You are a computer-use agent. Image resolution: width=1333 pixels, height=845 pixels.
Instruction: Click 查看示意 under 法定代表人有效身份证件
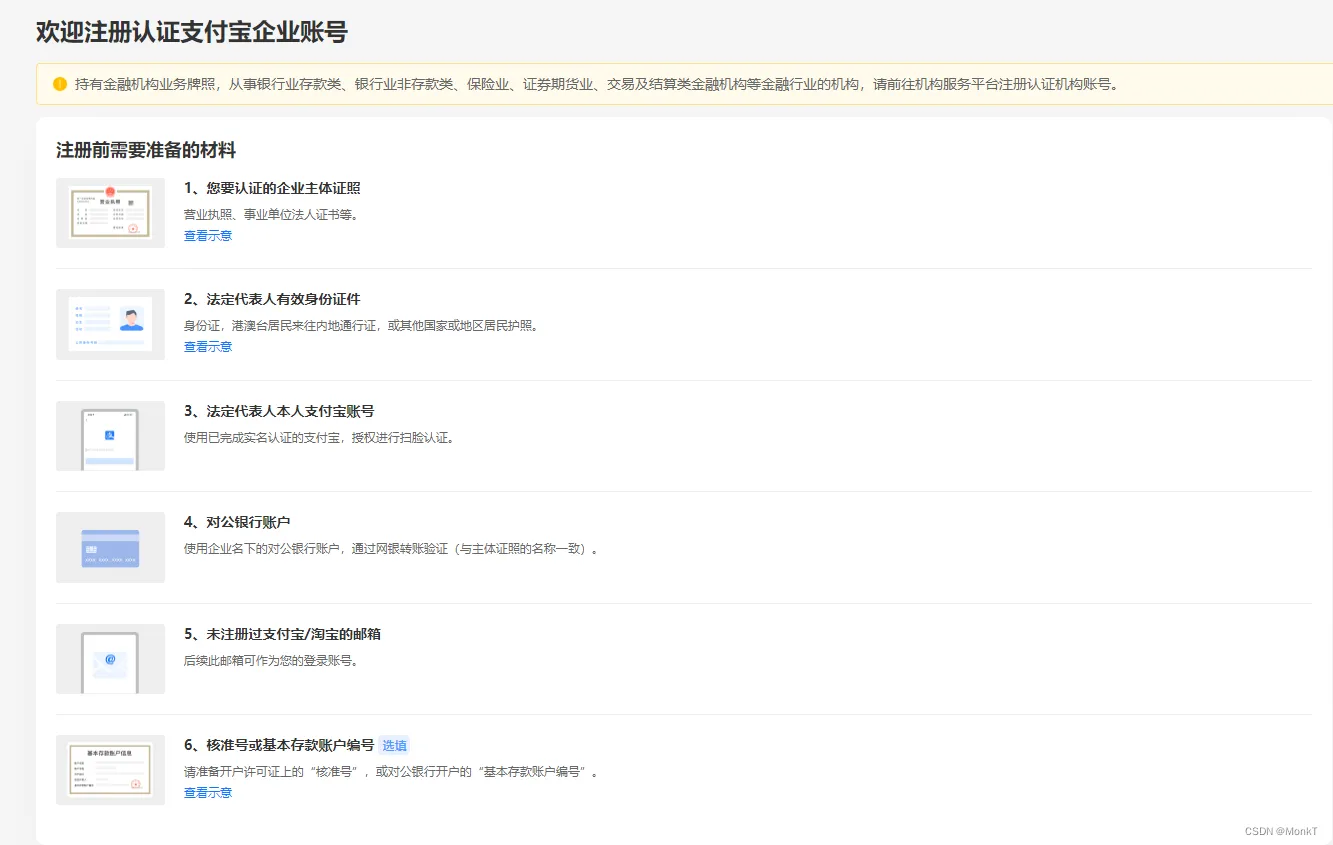[208, 347]
